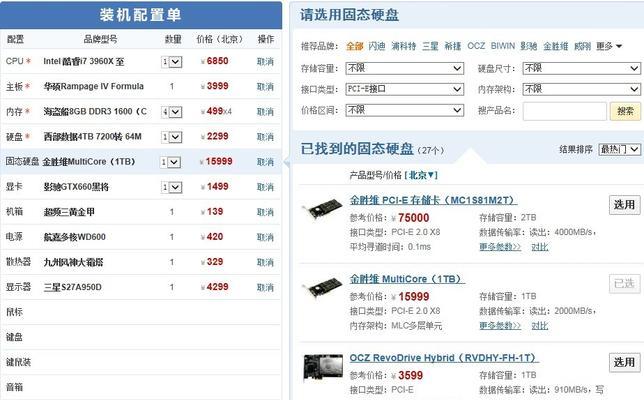Cancel the 散热器 selection with 取消
Viewport: 644px width, 400px height.
(265, 262)
